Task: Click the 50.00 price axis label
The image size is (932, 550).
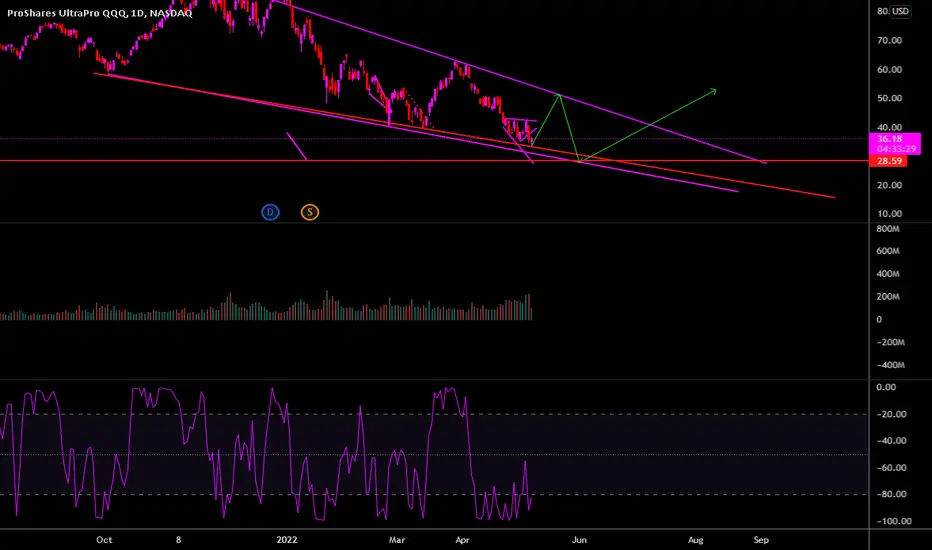Action: tap(889, 98)
